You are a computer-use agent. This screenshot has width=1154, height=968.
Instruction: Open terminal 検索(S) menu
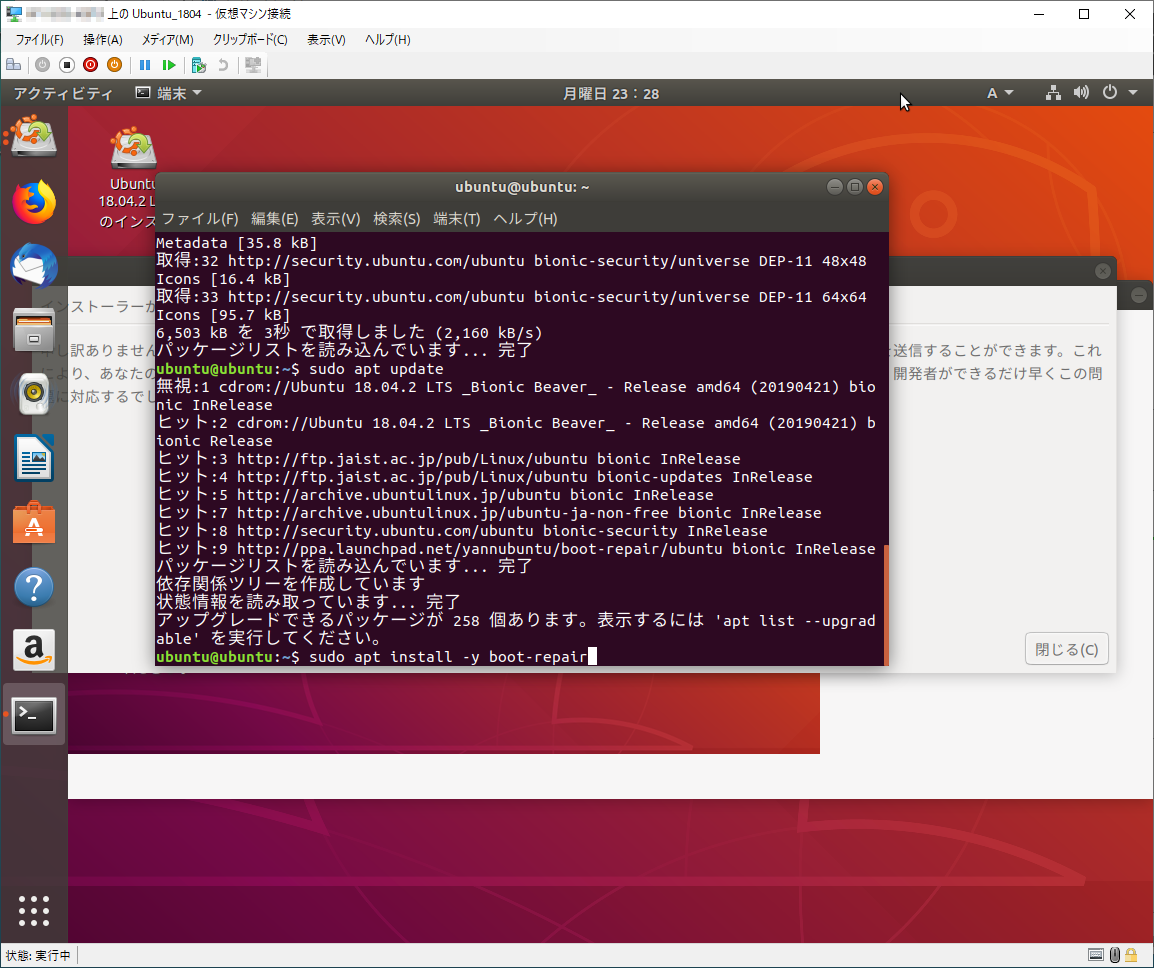[x=397, y=219]
